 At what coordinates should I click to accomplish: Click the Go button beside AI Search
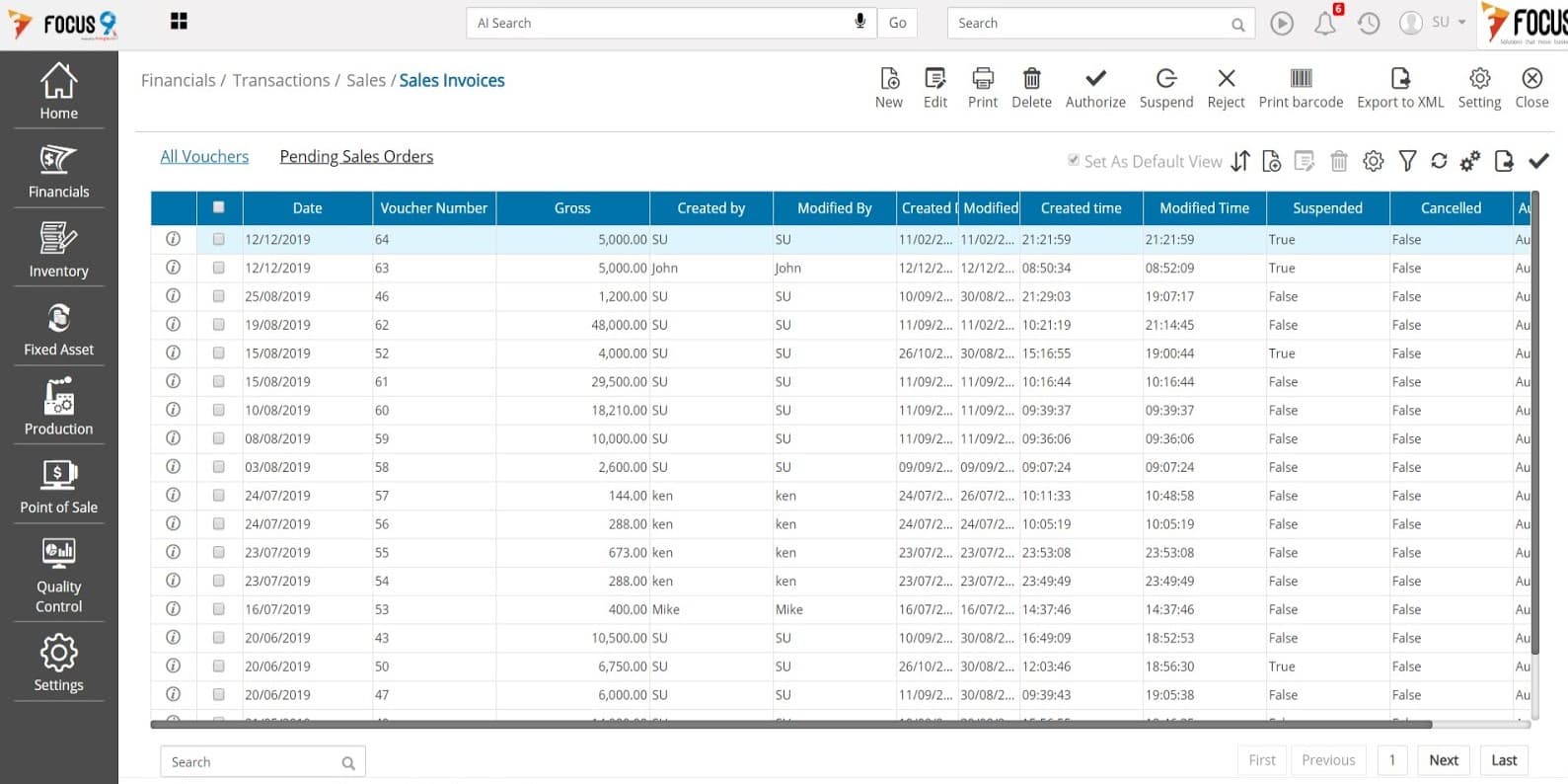point(897,23)
